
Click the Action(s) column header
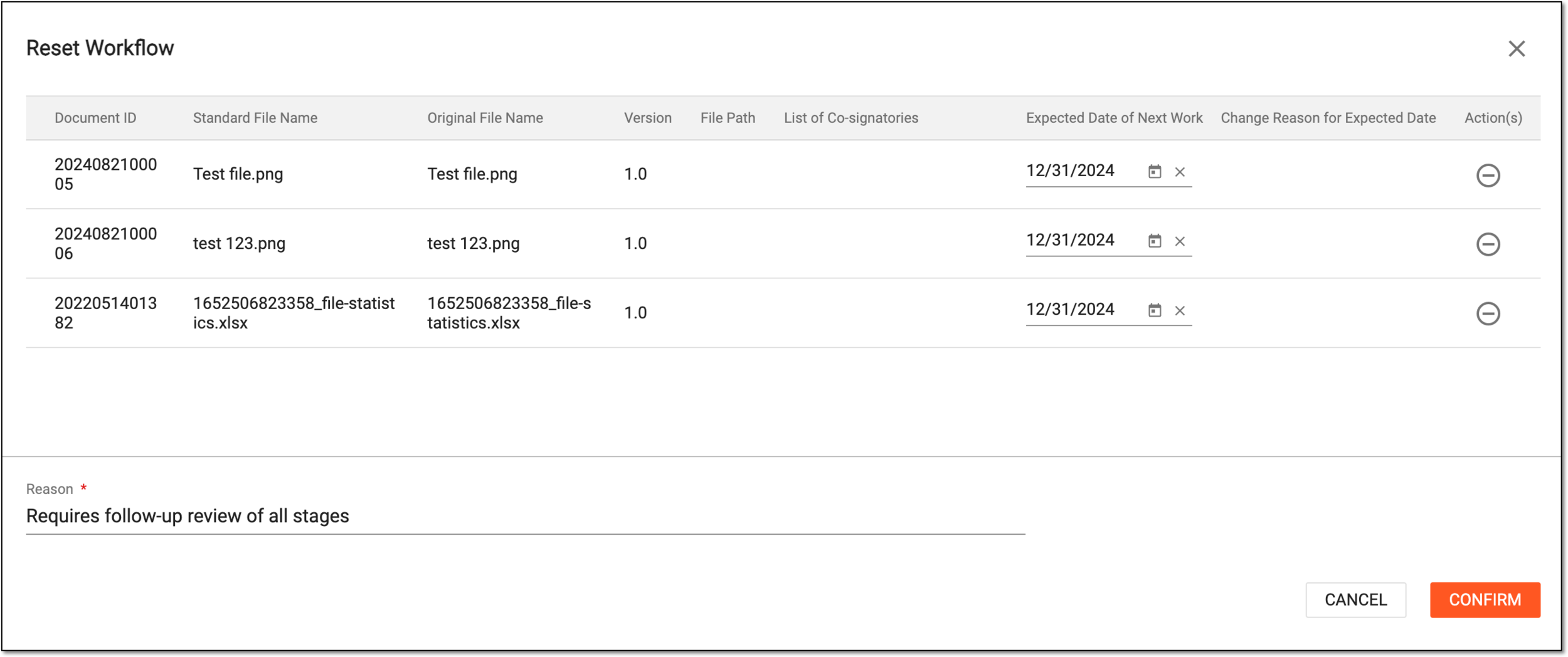pyautogui.click(x=1493, y=118)
